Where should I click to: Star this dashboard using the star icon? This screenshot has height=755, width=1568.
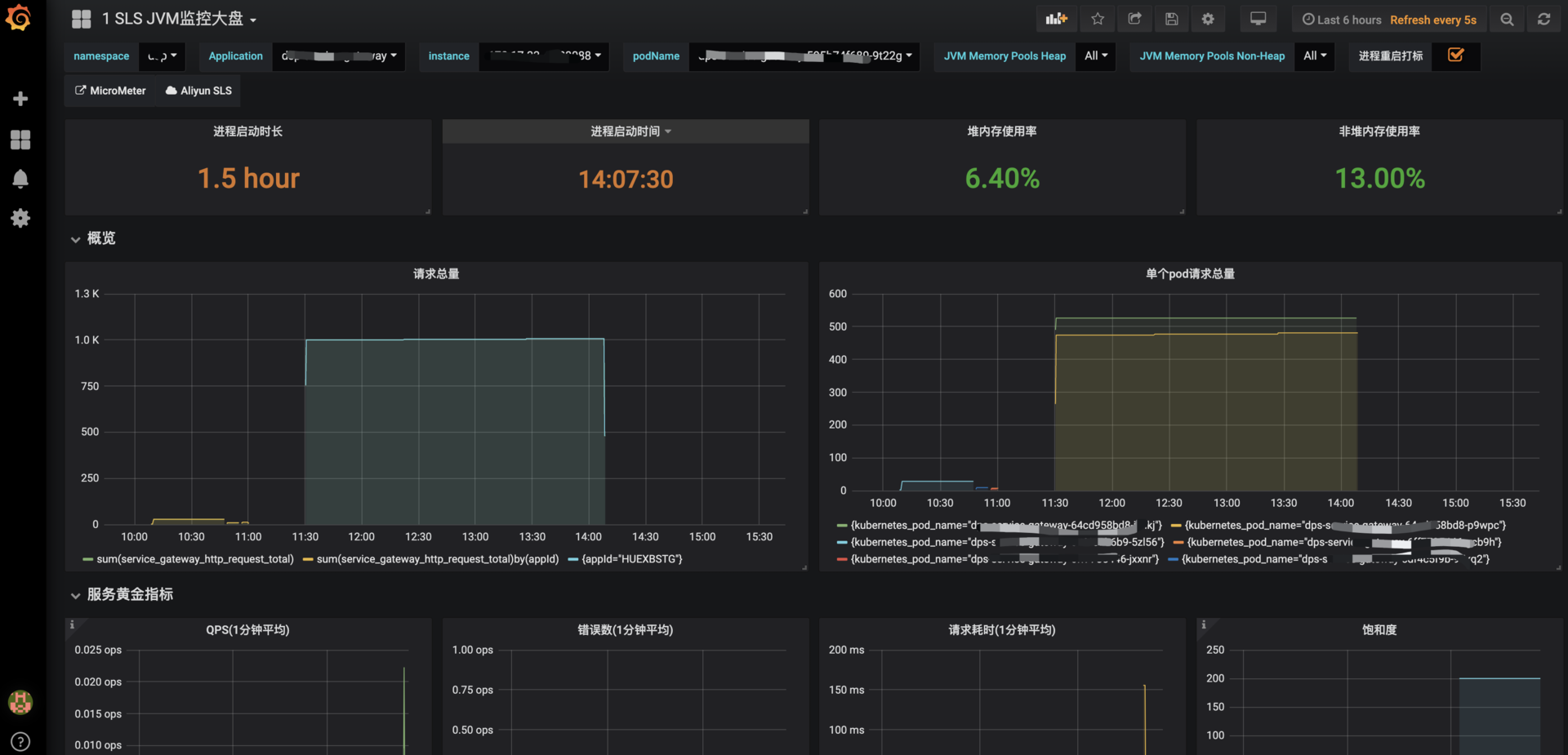1098,19
